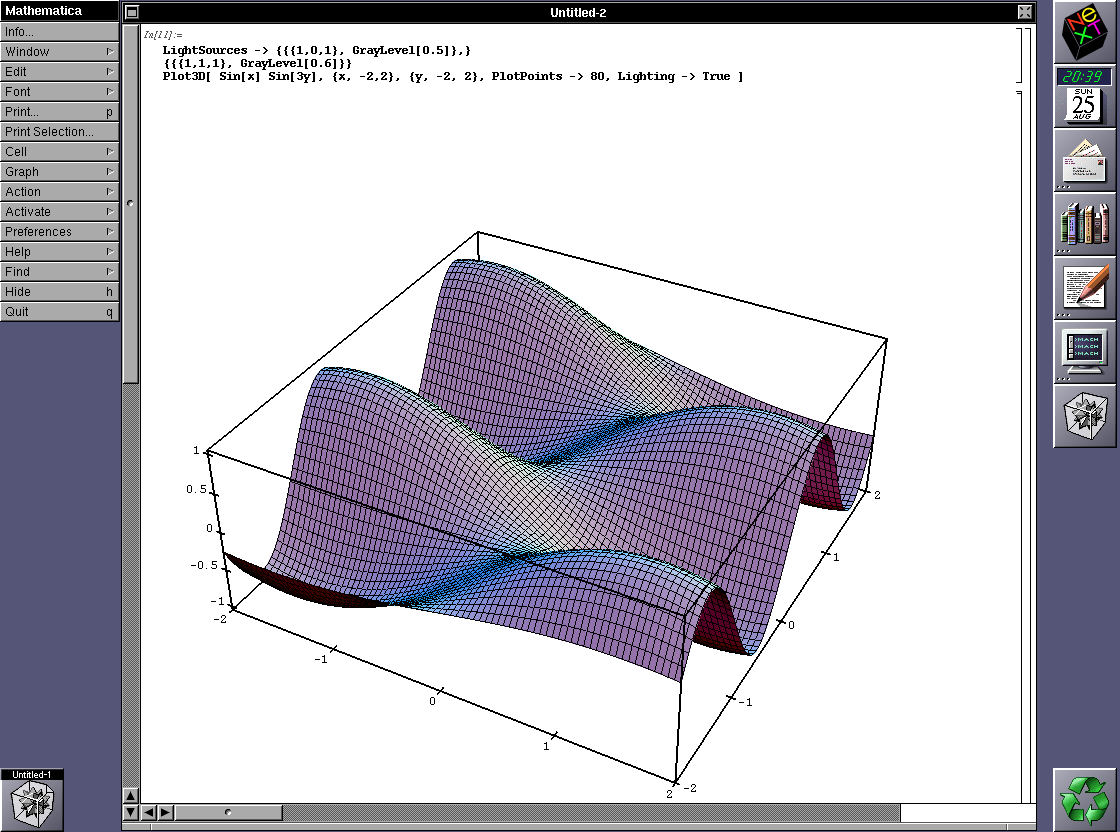Open the Recycler icon
Screen dimensions: 1120x832
[1085, 799]
